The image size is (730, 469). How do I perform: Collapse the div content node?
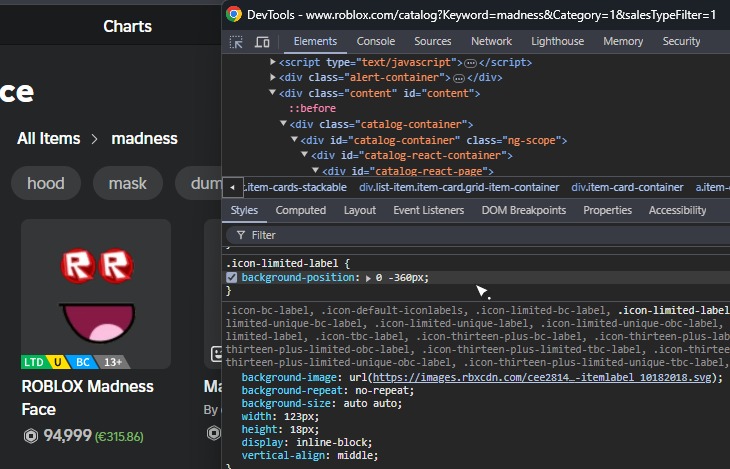(x=273, y=92)
